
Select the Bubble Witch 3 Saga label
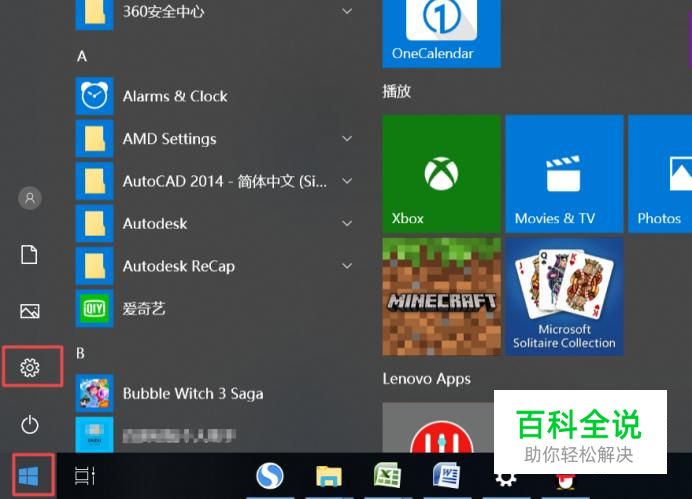pyautogui.click(x=193, y=394)
